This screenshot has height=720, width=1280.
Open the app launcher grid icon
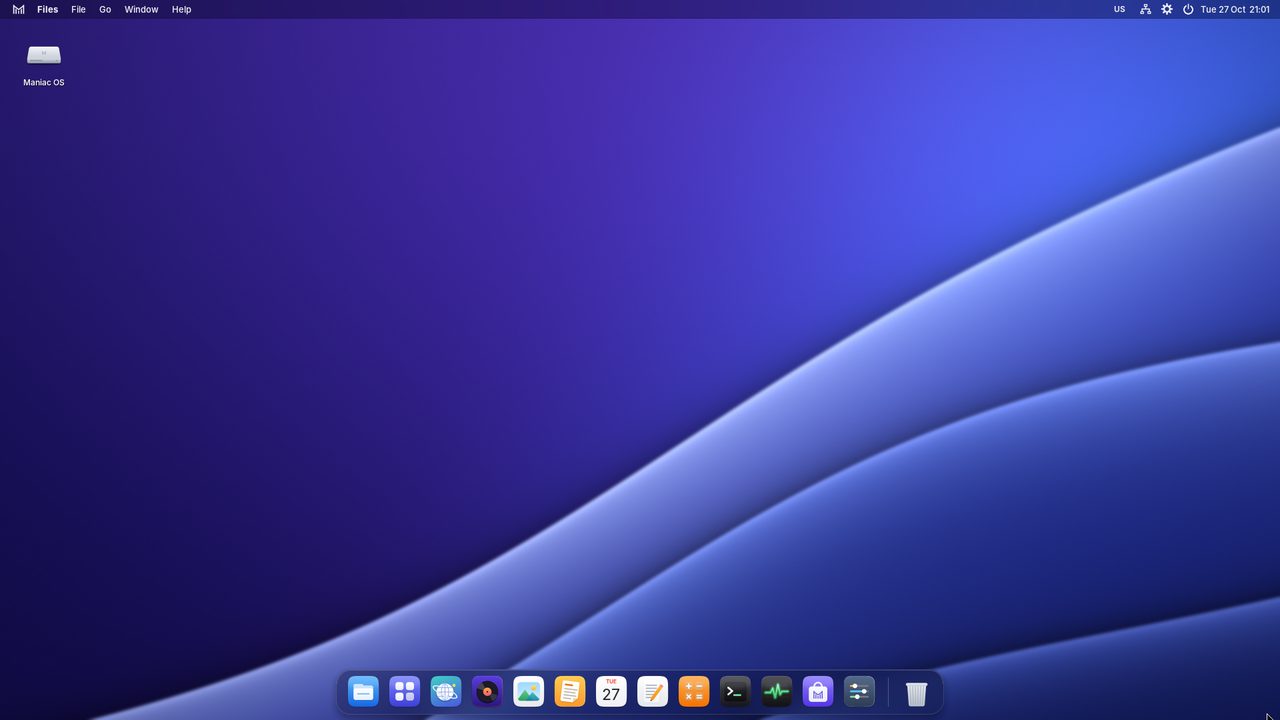click(404, 691)
